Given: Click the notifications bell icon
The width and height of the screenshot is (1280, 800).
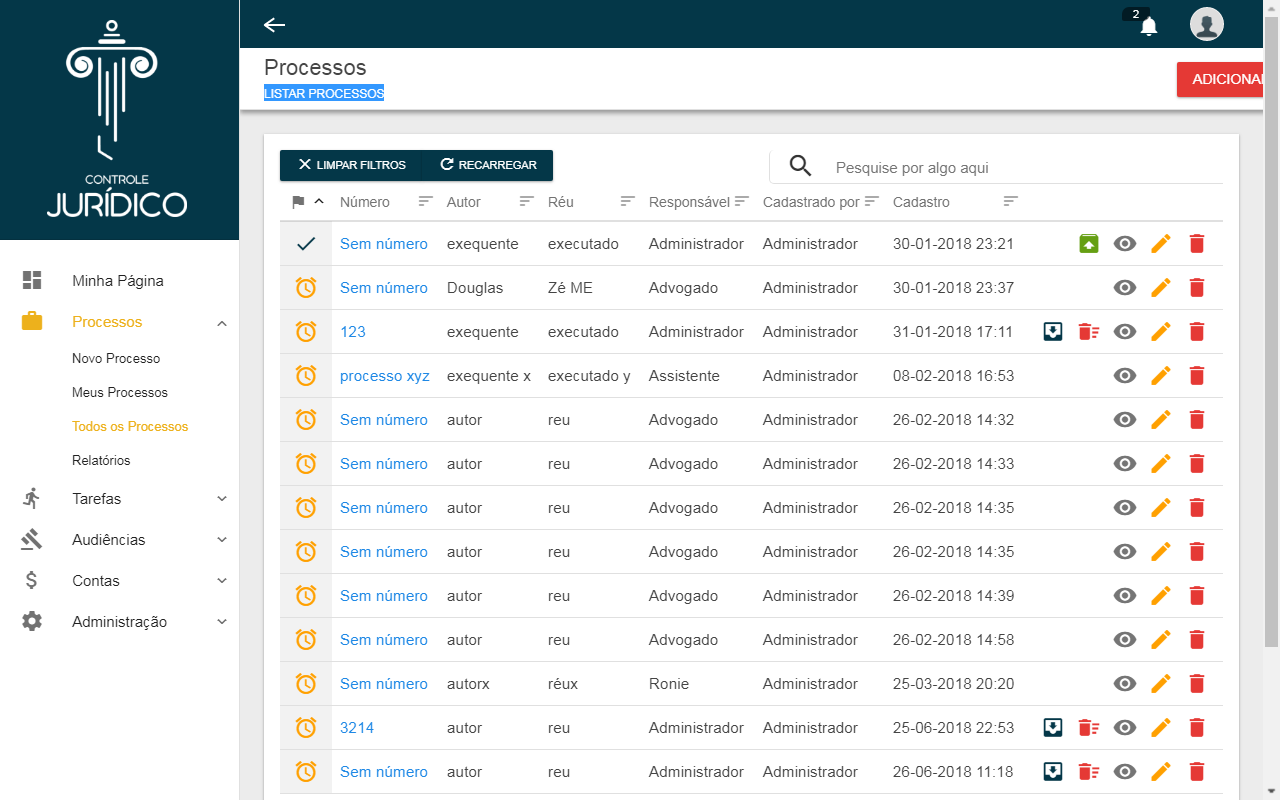Looking at the screenshot, I should coord(1148,26).
